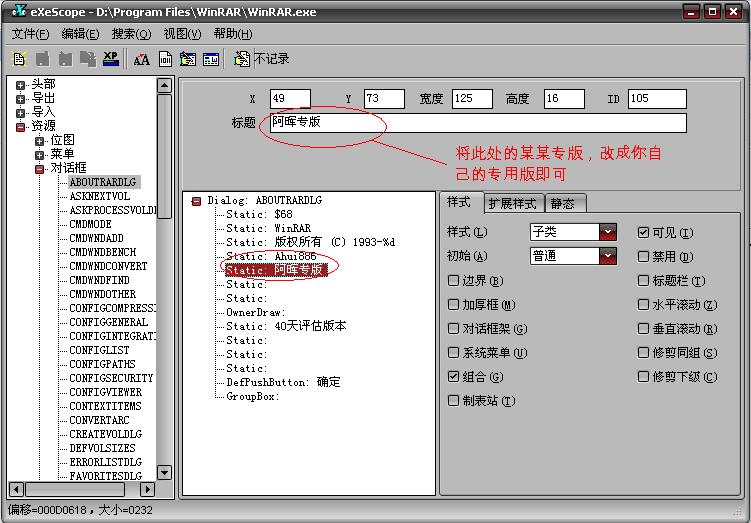Enable the 加厚框 checkbox
The width and height of the screenshot is (751, 523).
453,305
